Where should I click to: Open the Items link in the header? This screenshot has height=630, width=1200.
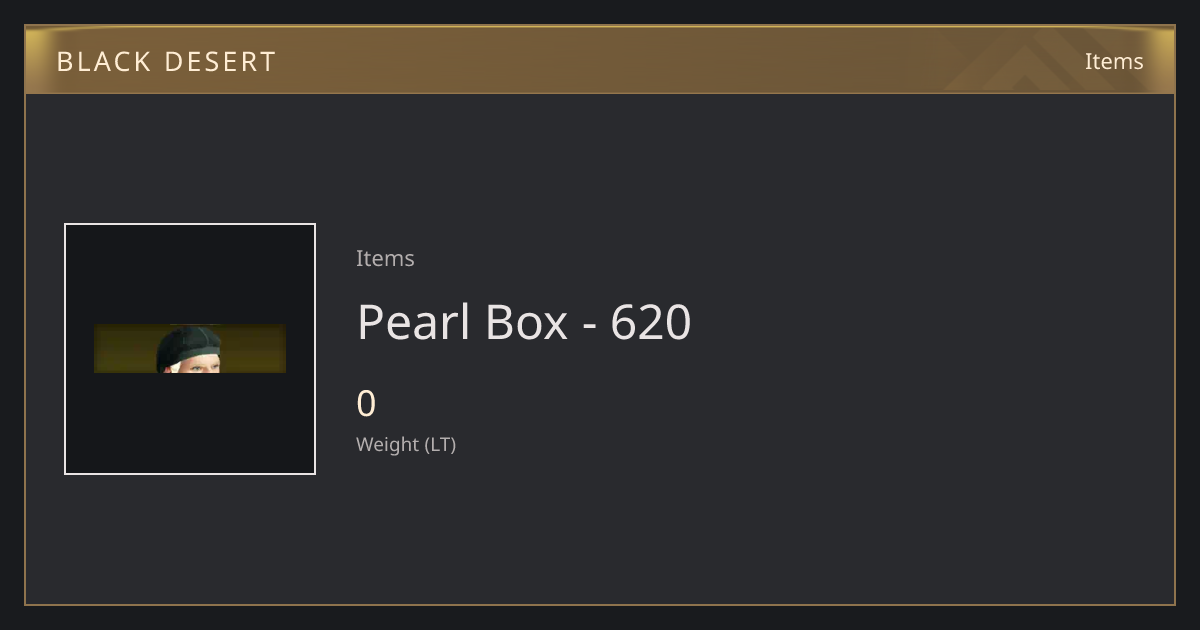click(1114, 61)
